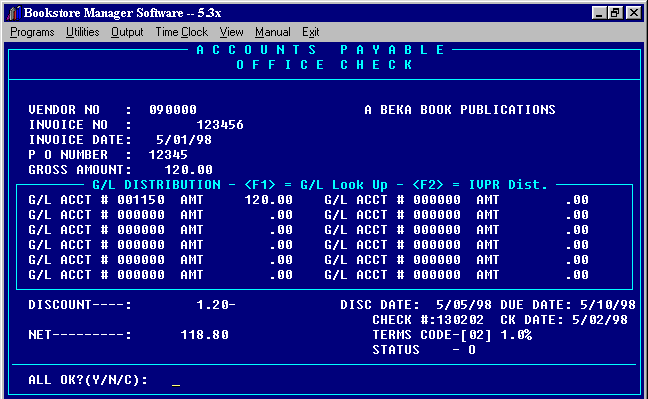Click the DISCOUNT label
The image size is (648, 399).
click(79, 305)
